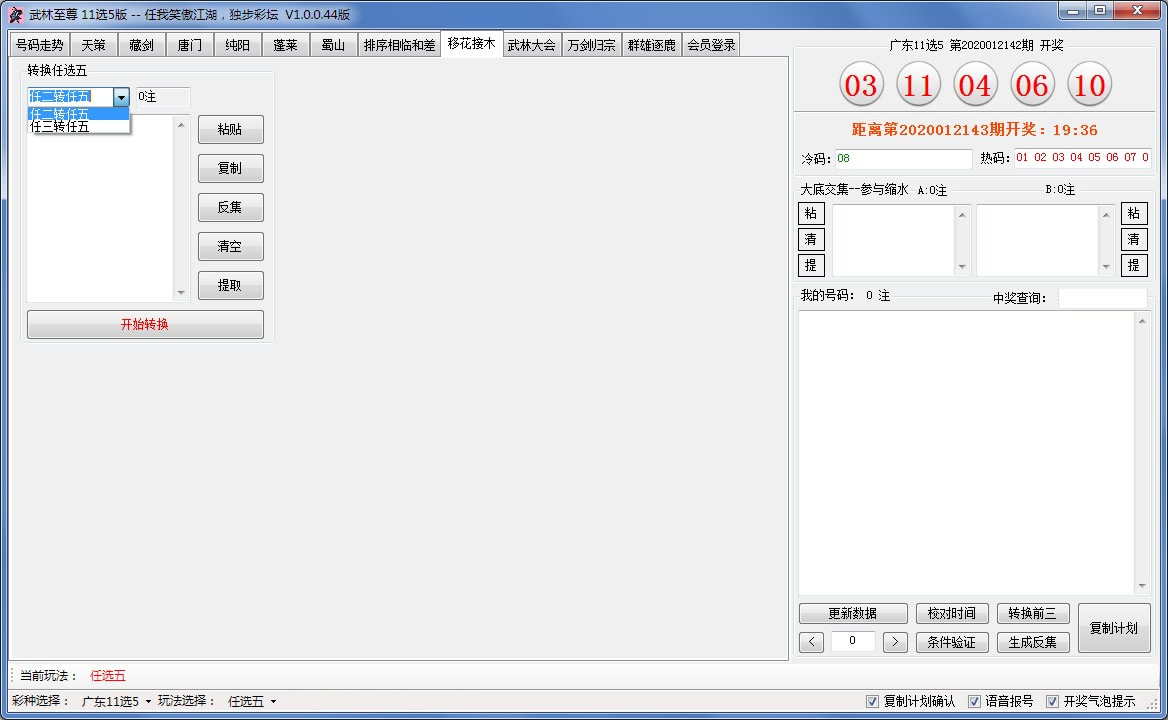This screenshot has width=1168, height=720.
Task: Click the 中奖查询 input field
Action: pos(1102,297)
